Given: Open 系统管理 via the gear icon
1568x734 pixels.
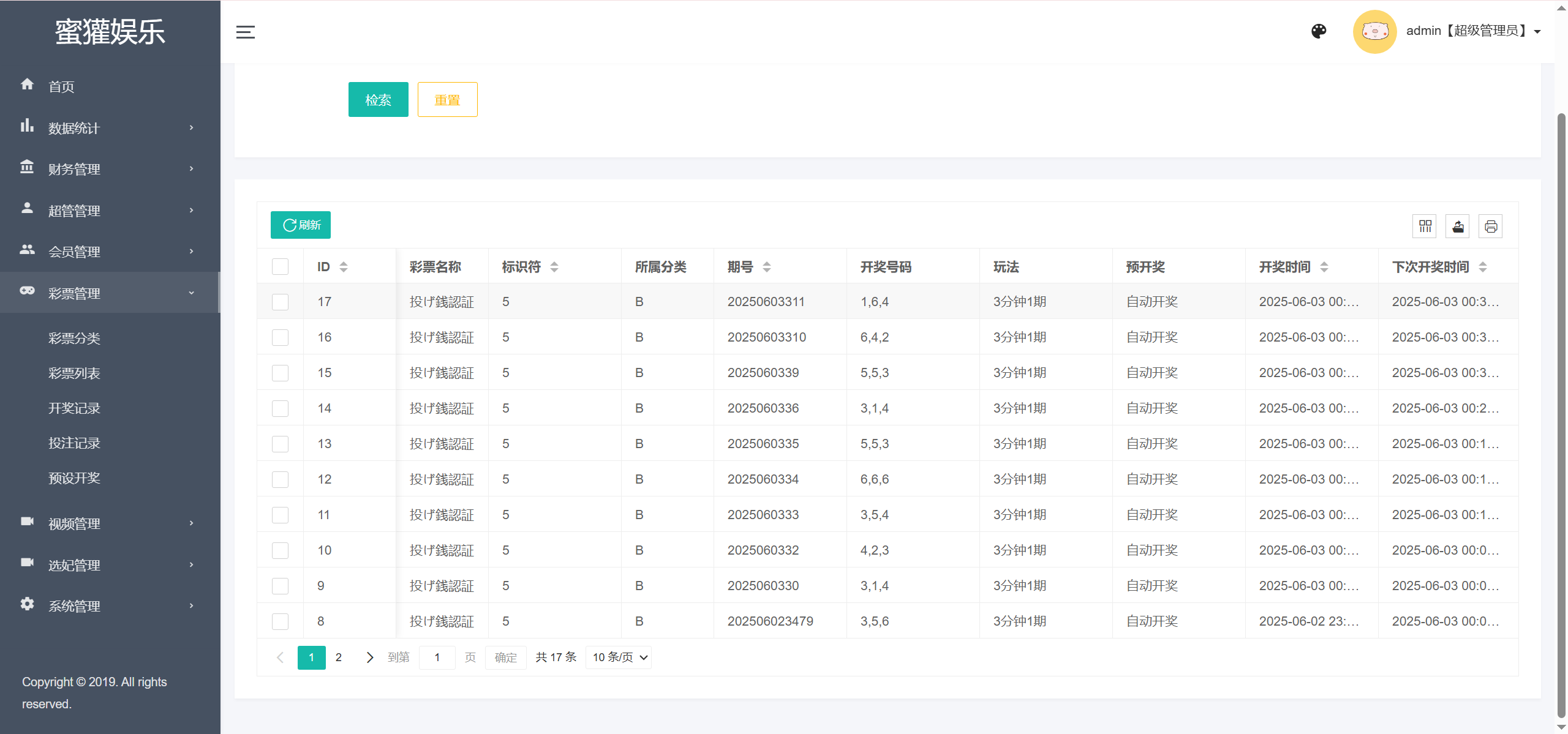Looking at the screenshot, I should click(x=28, y=605).
